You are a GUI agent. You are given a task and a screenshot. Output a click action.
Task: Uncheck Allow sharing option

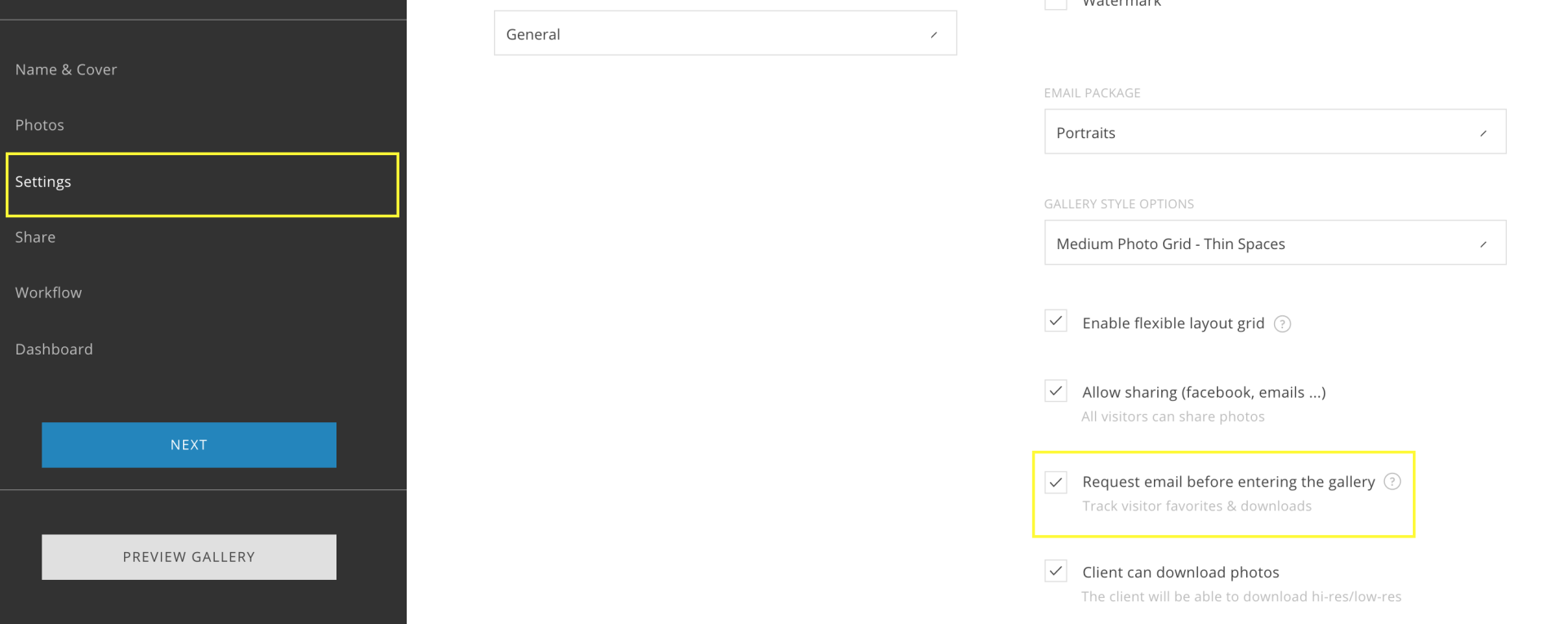pyautogui.click(x=1055, y=390)
